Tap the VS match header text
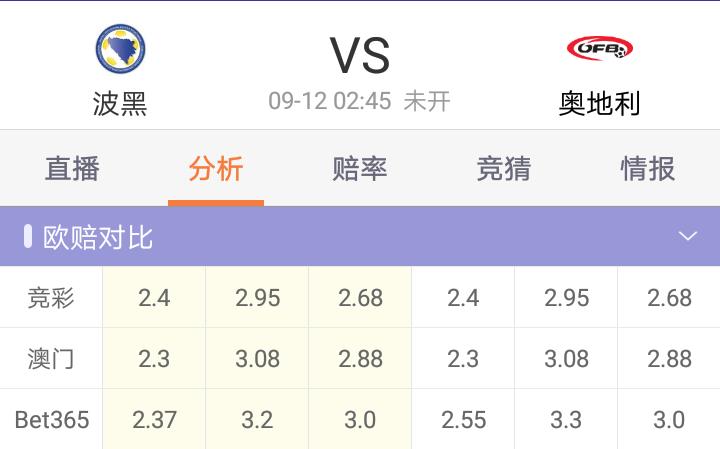This screenshot has height=449, width=720. point(360,55)
